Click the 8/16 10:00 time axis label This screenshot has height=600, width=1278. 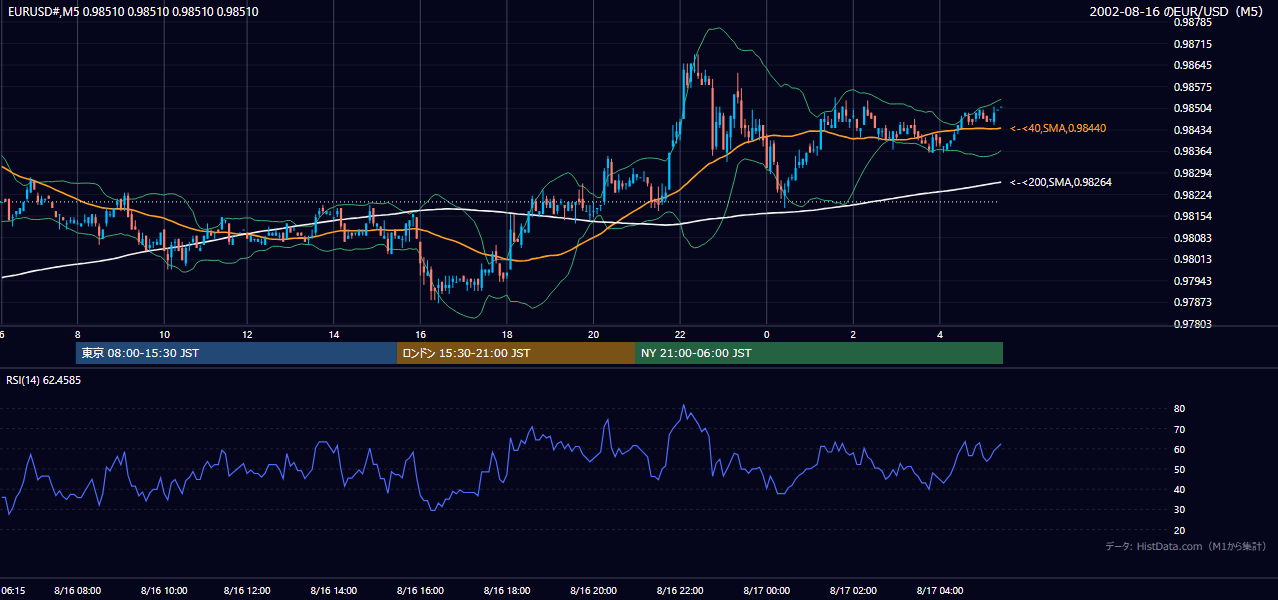pos(163,591)
